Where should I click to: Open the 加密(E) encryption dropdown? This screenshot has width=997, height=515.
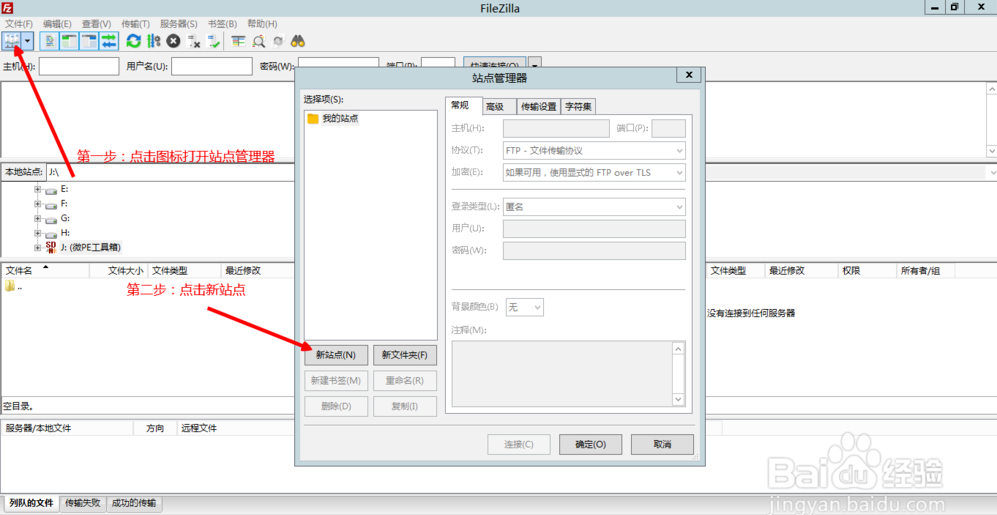click(x=594, y=172)
